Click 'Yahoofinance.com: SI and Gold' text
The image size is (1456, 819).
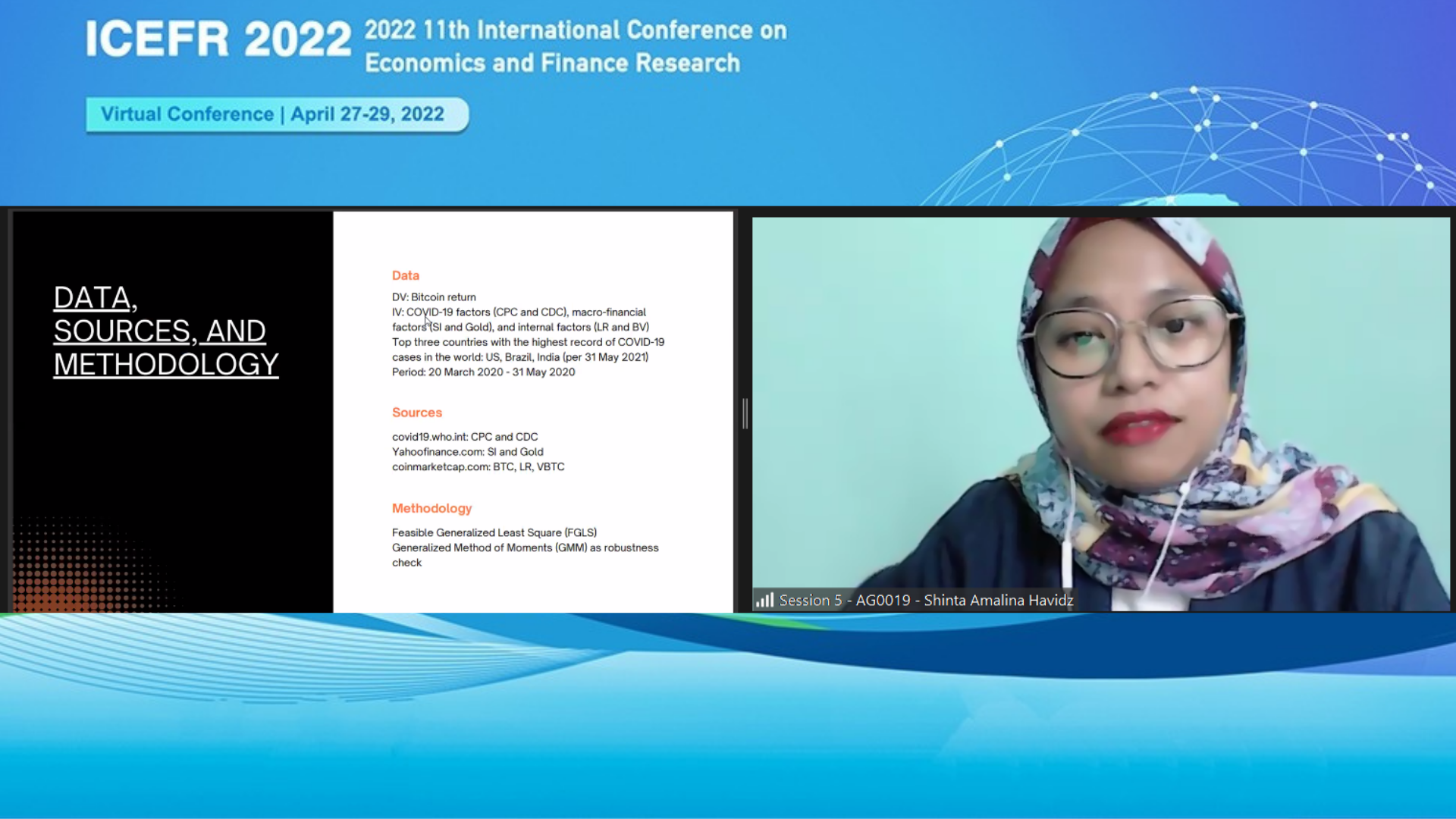467,452
